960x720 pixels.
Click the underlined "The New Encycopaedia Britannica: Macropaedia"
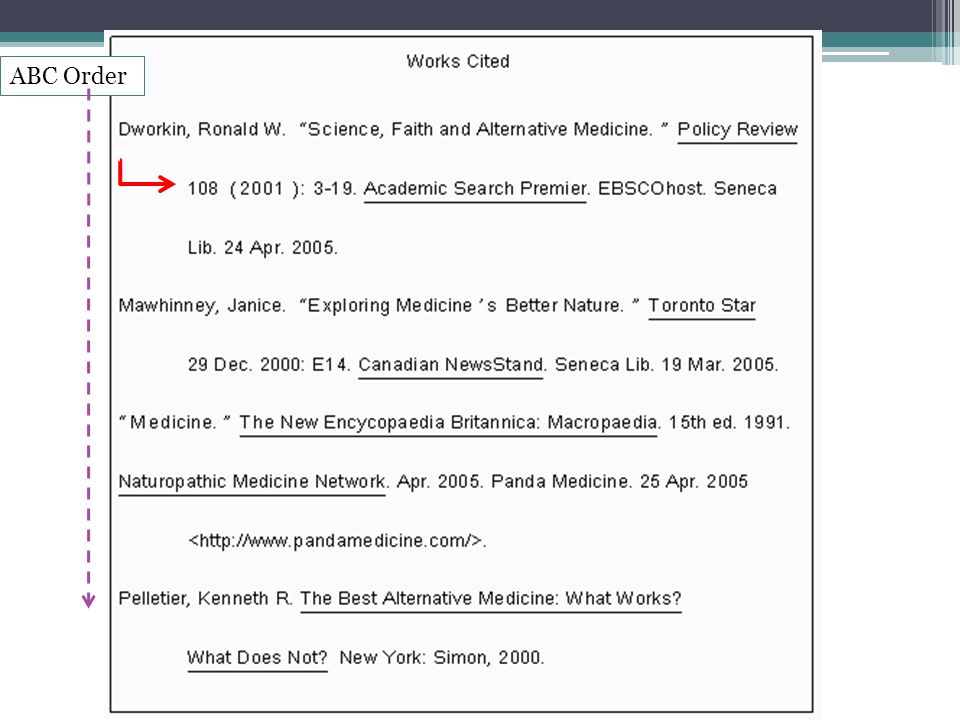(x=448, y=423)
